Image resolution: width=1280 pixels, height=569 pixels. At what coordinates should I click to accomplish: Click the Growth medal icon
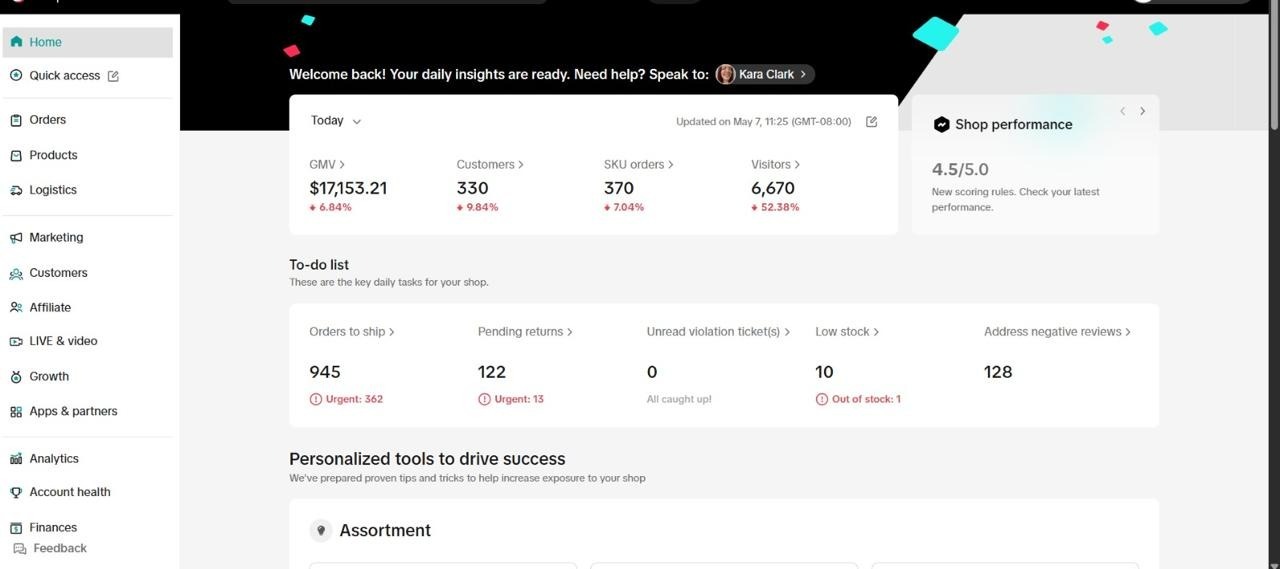click(x=16, y=377)
